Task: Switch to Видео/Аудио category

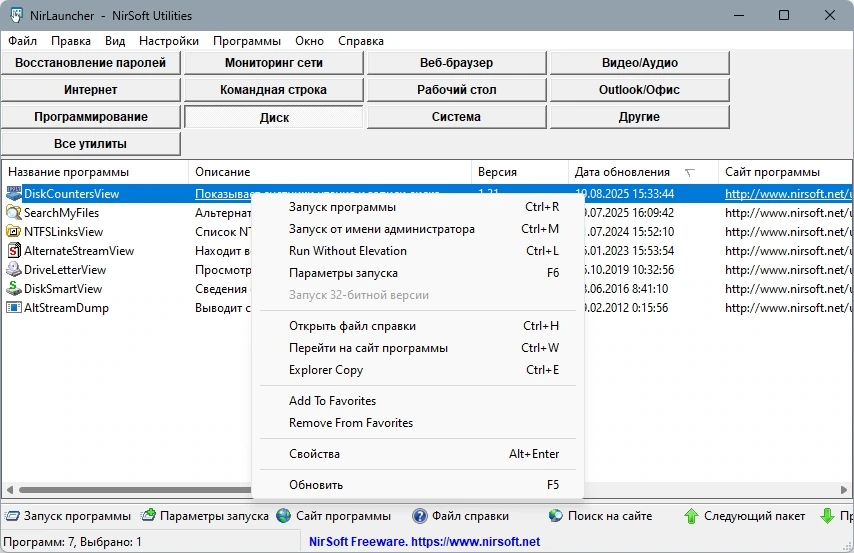Action: [x=639, y=63]
